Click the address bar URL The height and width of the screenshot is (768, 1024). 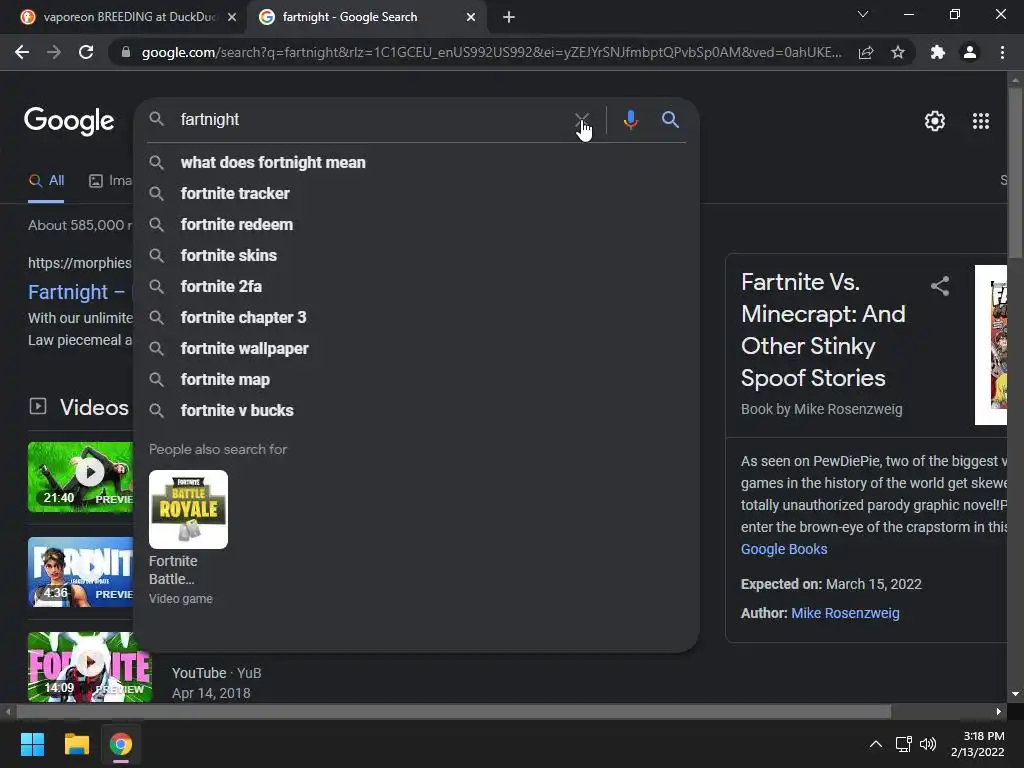(x=491, y=52)
